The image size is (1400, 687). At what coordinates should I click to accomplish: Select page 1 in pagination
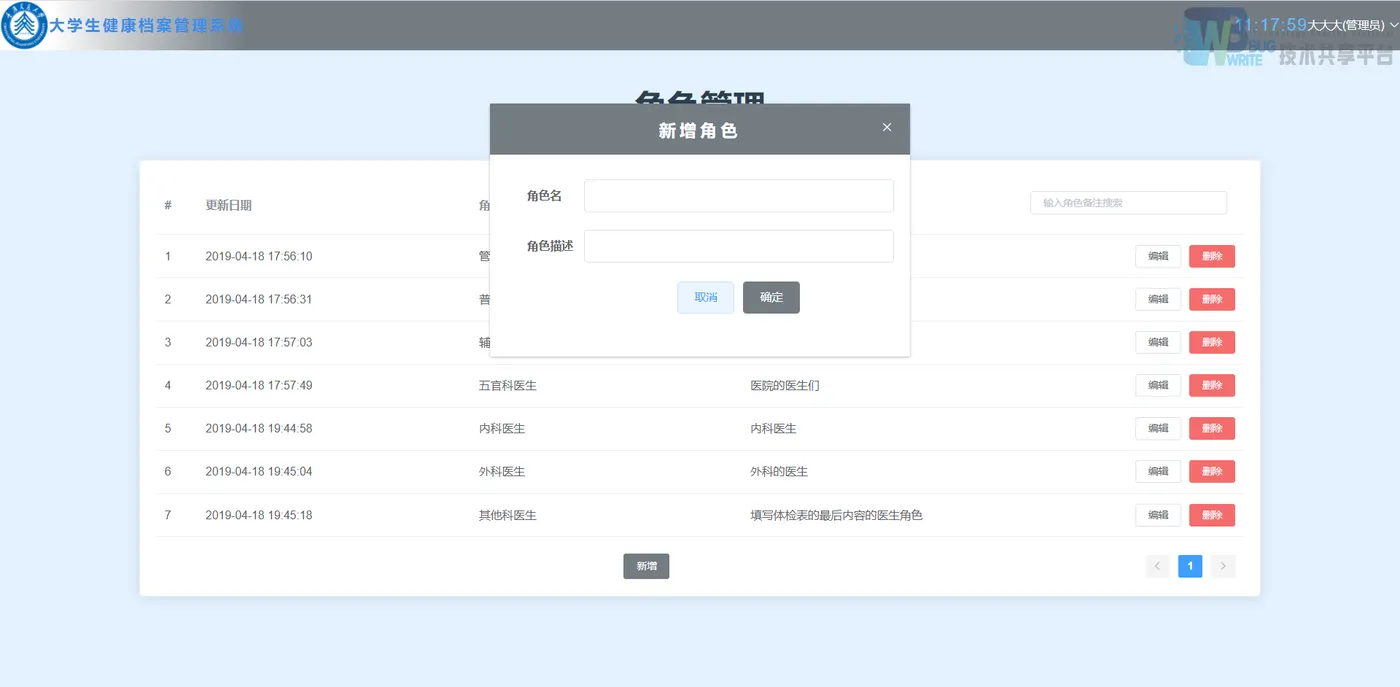pos(1190,567)
